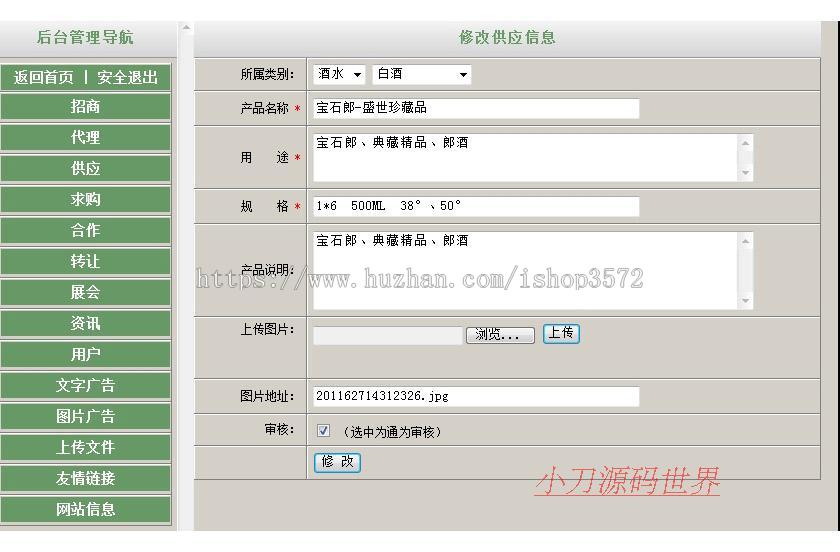Open the 求购 menu item
Viewport: 840px width, 552px height.
click(x=86, y=199)
